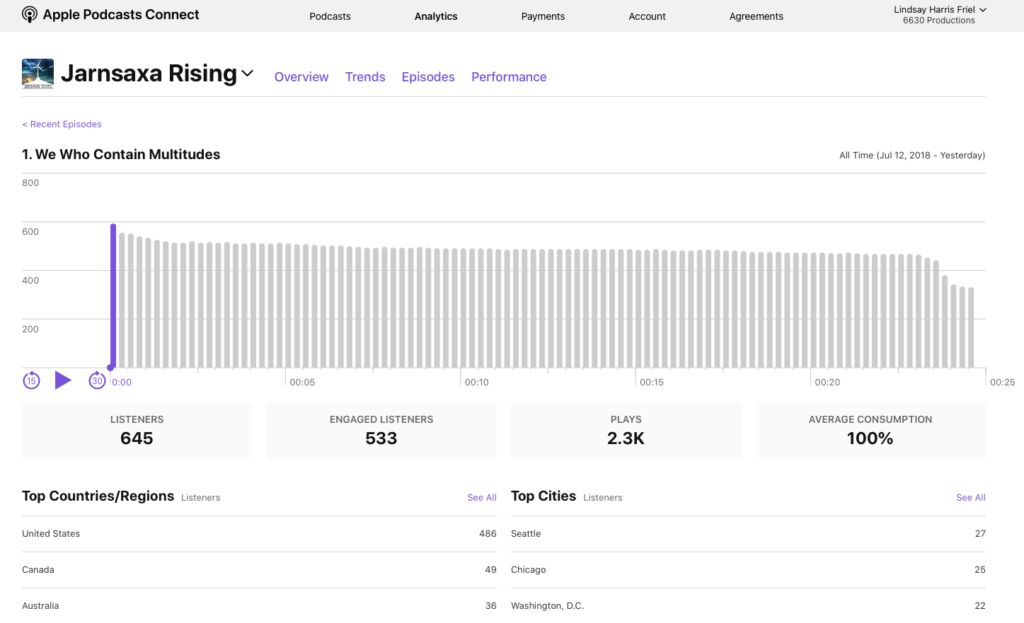Screen dimensions: 1024x623
Task: Expand the Jarnsaxa Rising podcast dropdown
Action: 248,74
